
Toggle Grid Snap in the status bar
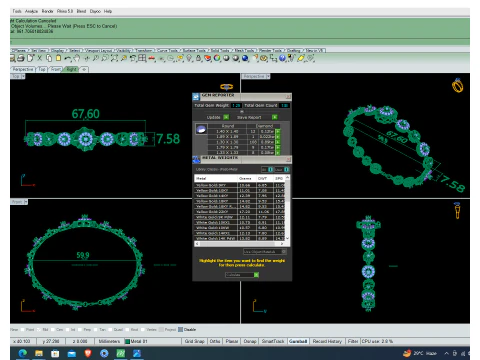(x=194, y=341)
